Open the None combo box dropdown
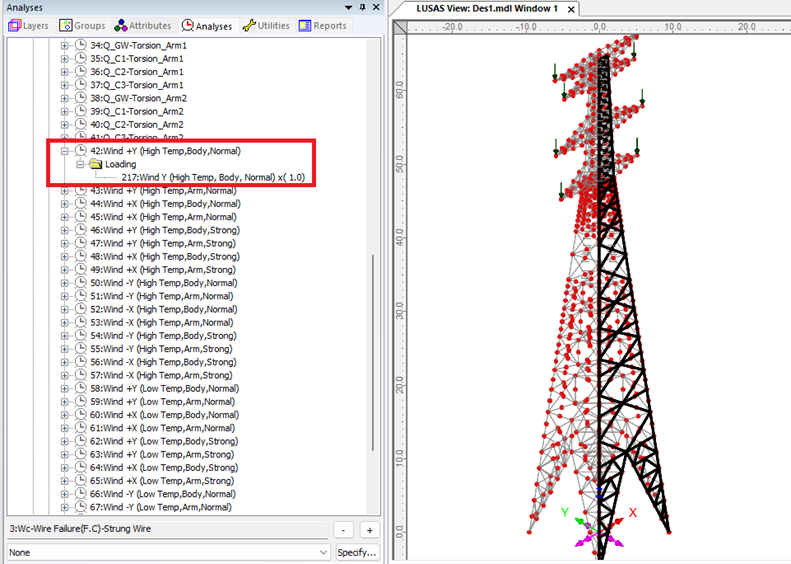This screenshot has height=564, width=791. (322, 552)
